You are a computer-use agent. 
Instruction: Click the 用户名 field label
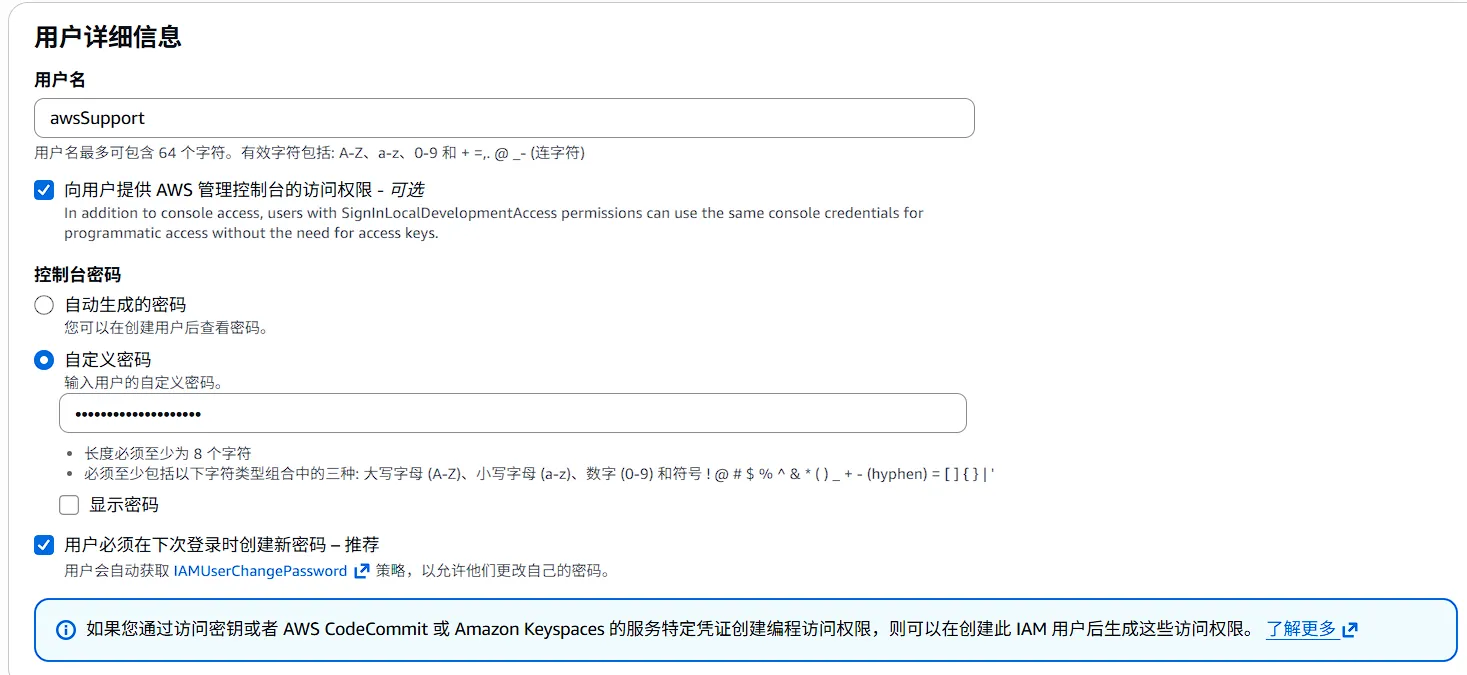click(60, 80)
